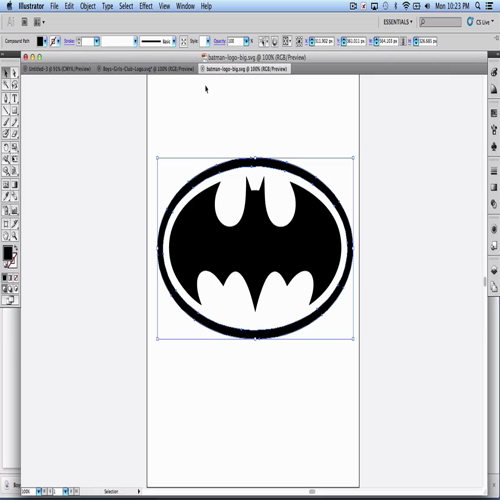Open the File menu

click(x=54, y=6)
